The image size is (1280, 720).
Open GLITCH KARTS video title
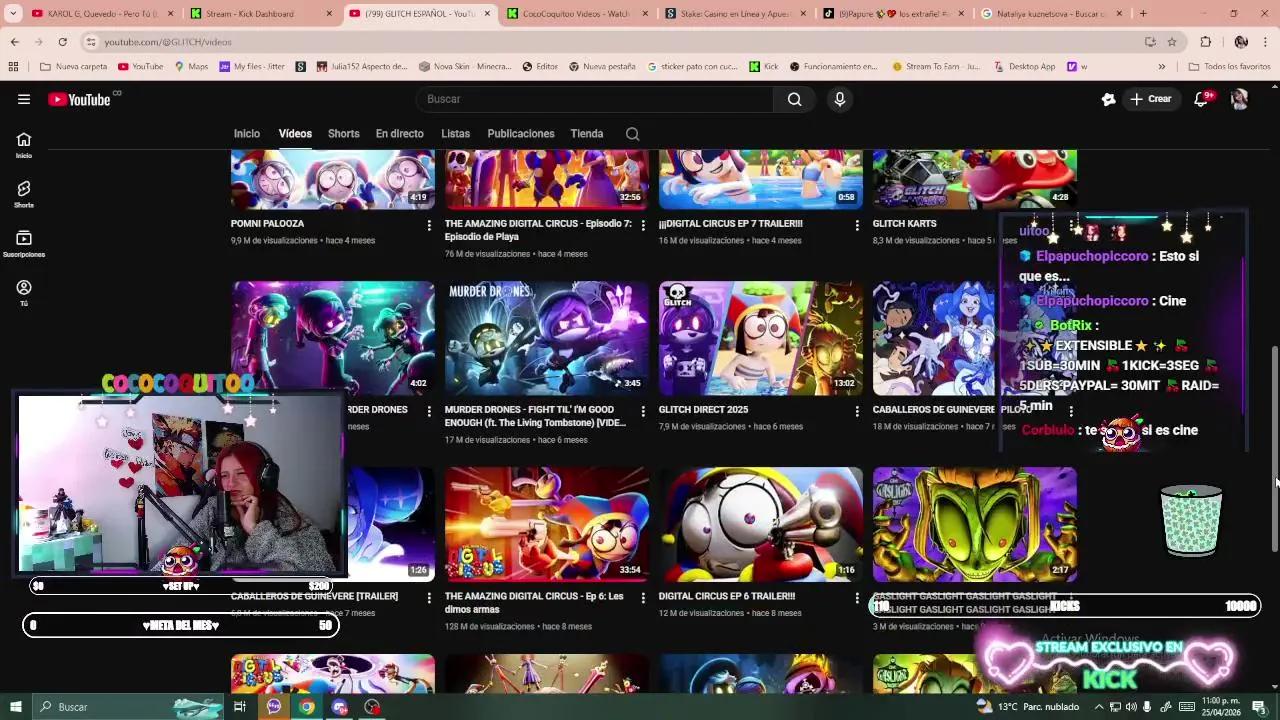tap(903, 224)
